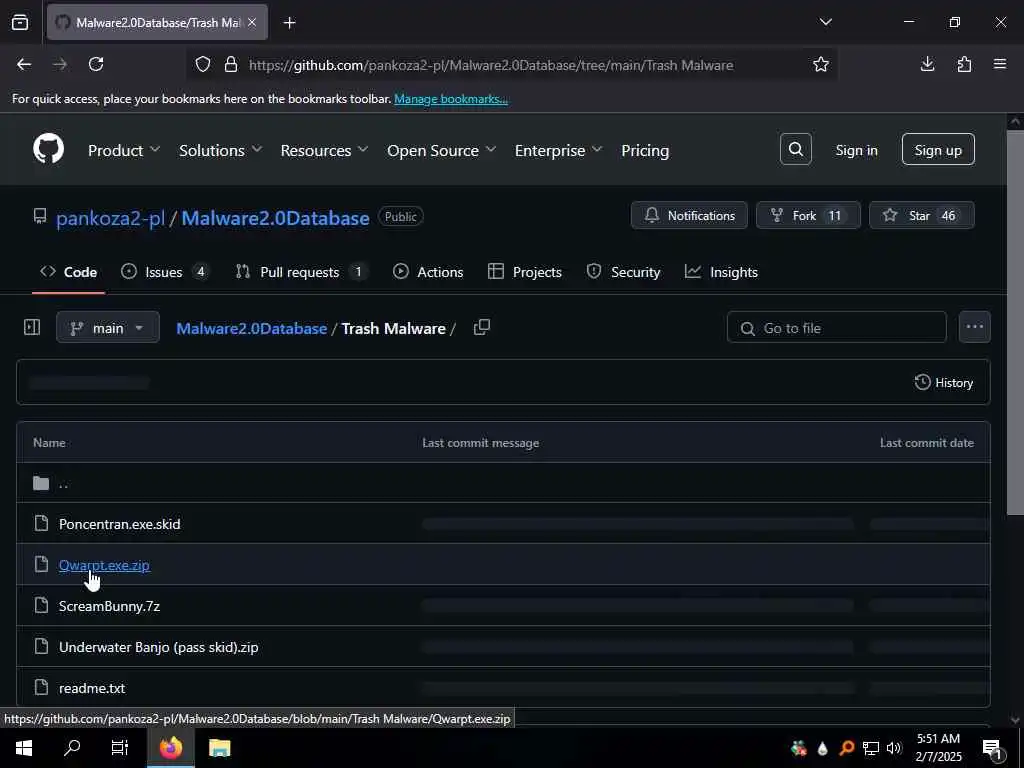
Task: Open the Firefox hamburger application menu
Action: coord(1000,64)
